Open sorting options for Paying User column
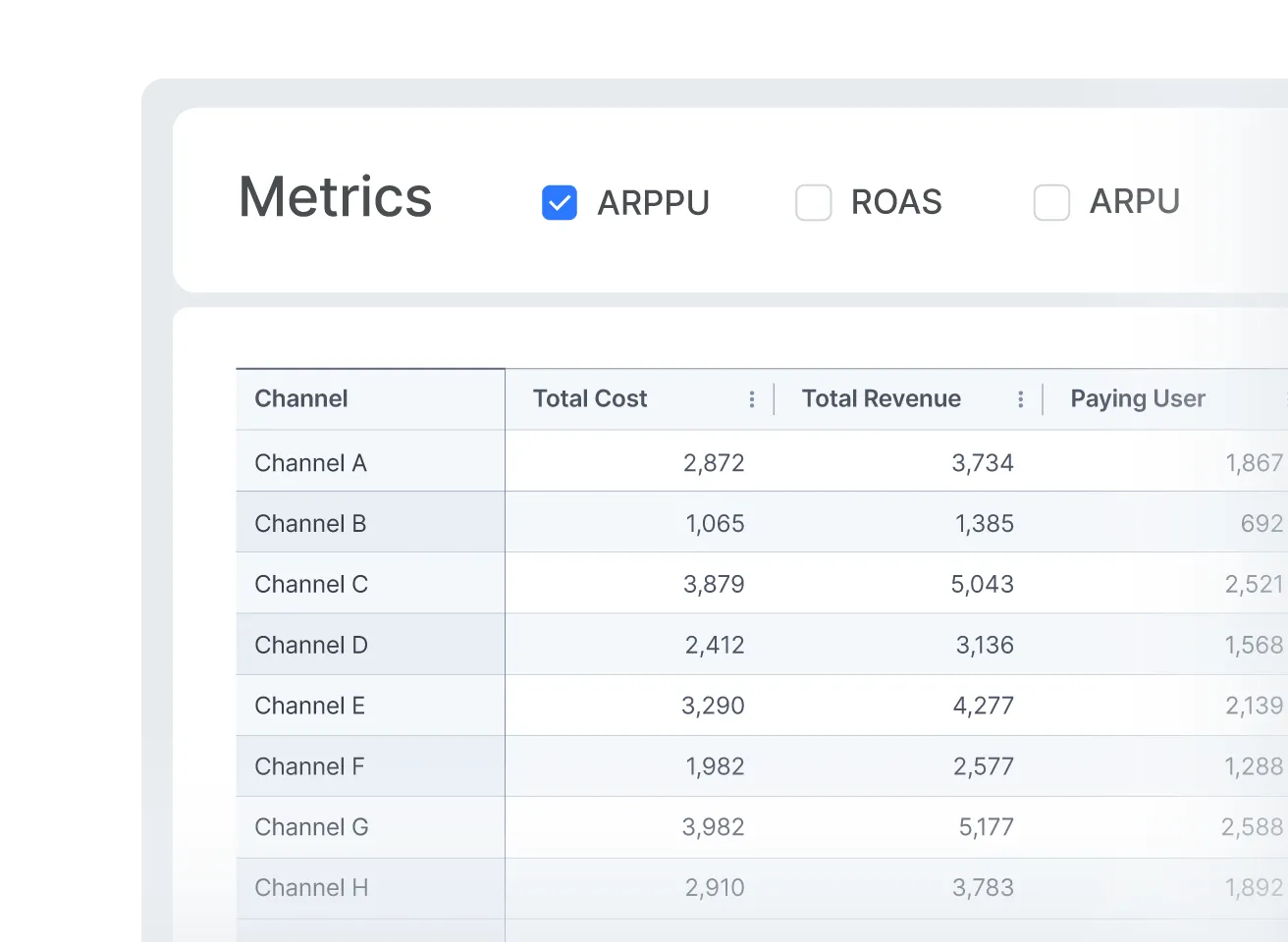The height and width of the screenshot is (942, 1288). pos(1284,398)
